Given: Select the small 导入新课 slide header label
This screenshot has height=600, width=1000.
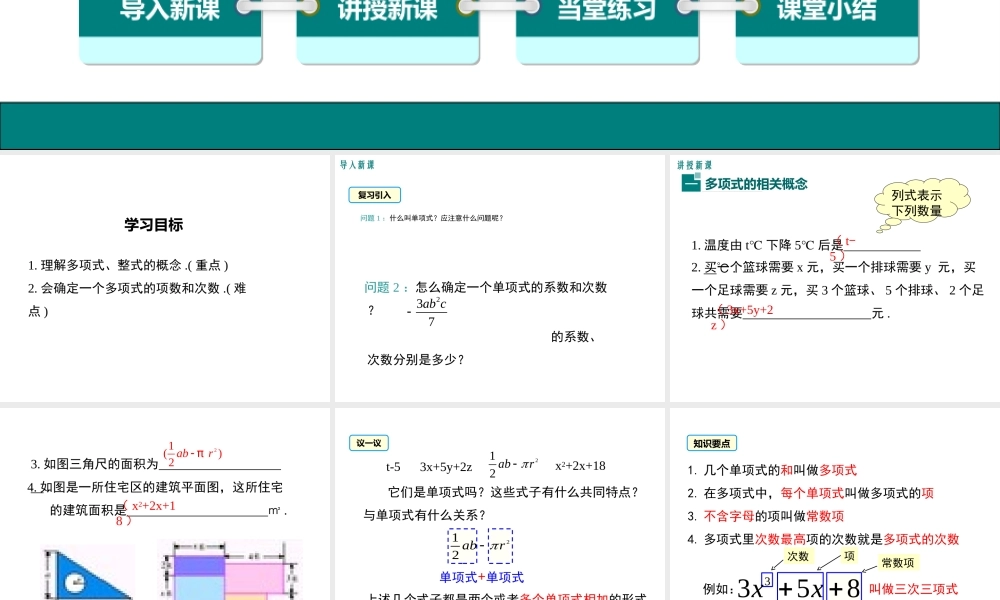Looking at the screenshot, I should point(357,165).
